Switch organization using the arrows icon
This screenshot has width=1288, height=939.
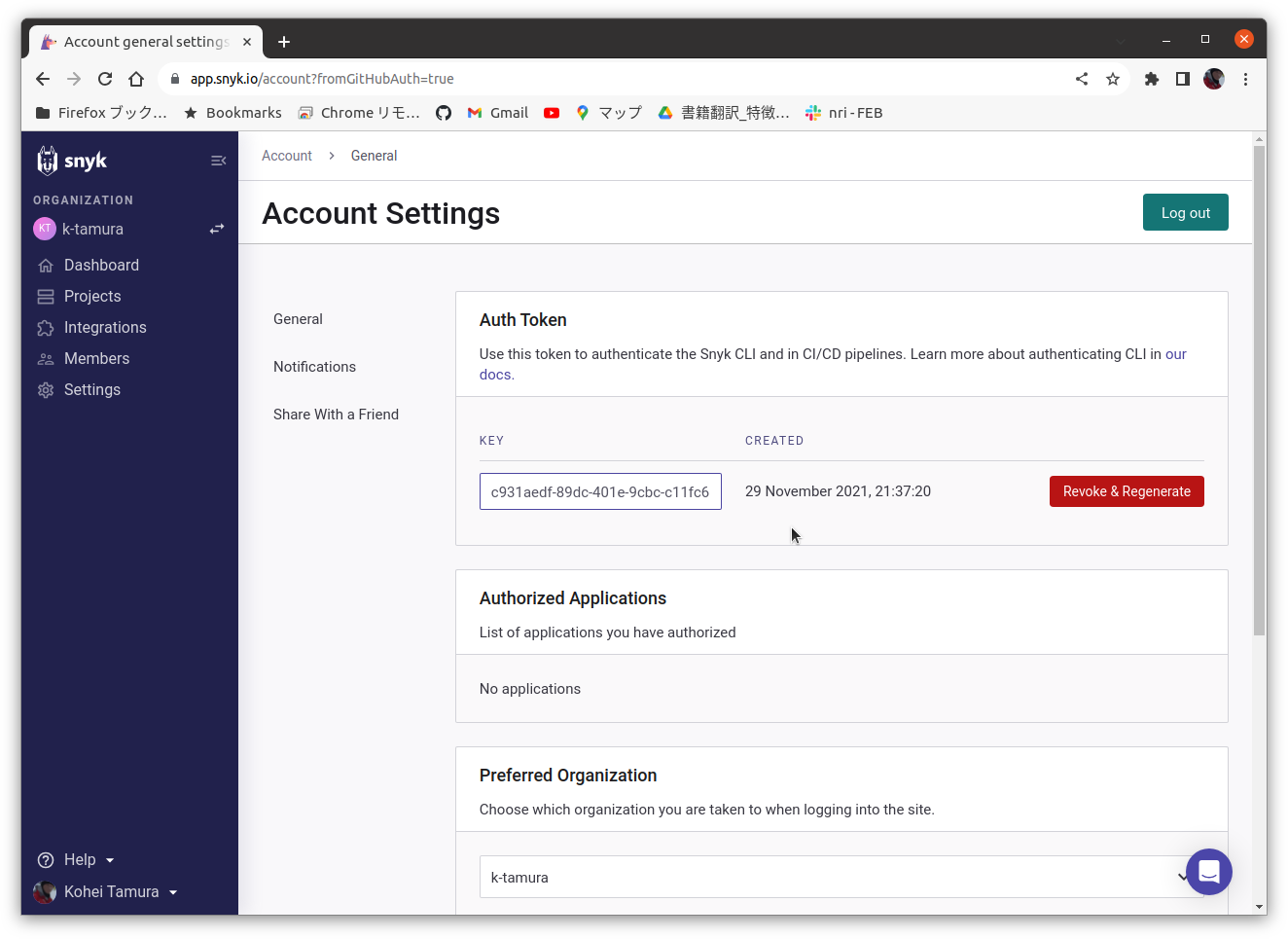click(x=215, y=229)
